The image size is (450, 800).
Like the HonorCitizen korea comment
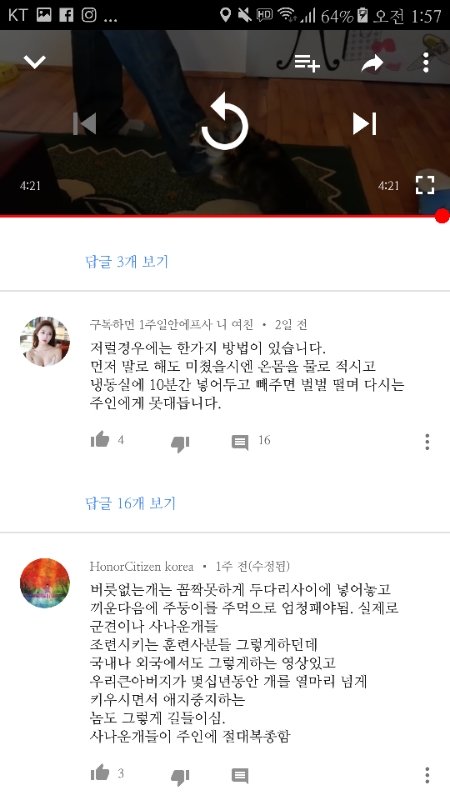(100, 772)
